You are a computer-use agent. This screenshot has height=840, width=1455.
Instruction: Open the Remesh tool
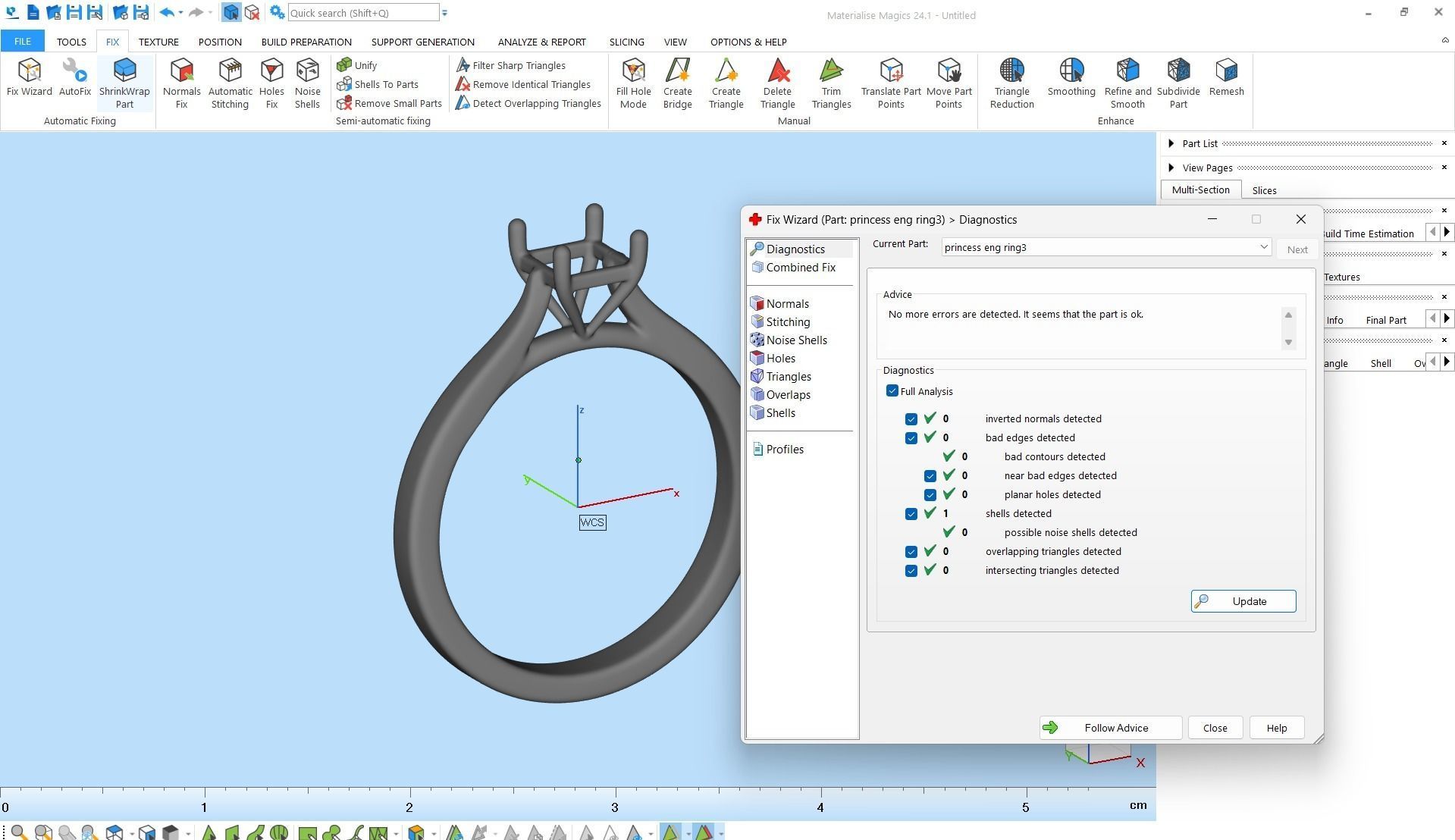[1226, 77]
